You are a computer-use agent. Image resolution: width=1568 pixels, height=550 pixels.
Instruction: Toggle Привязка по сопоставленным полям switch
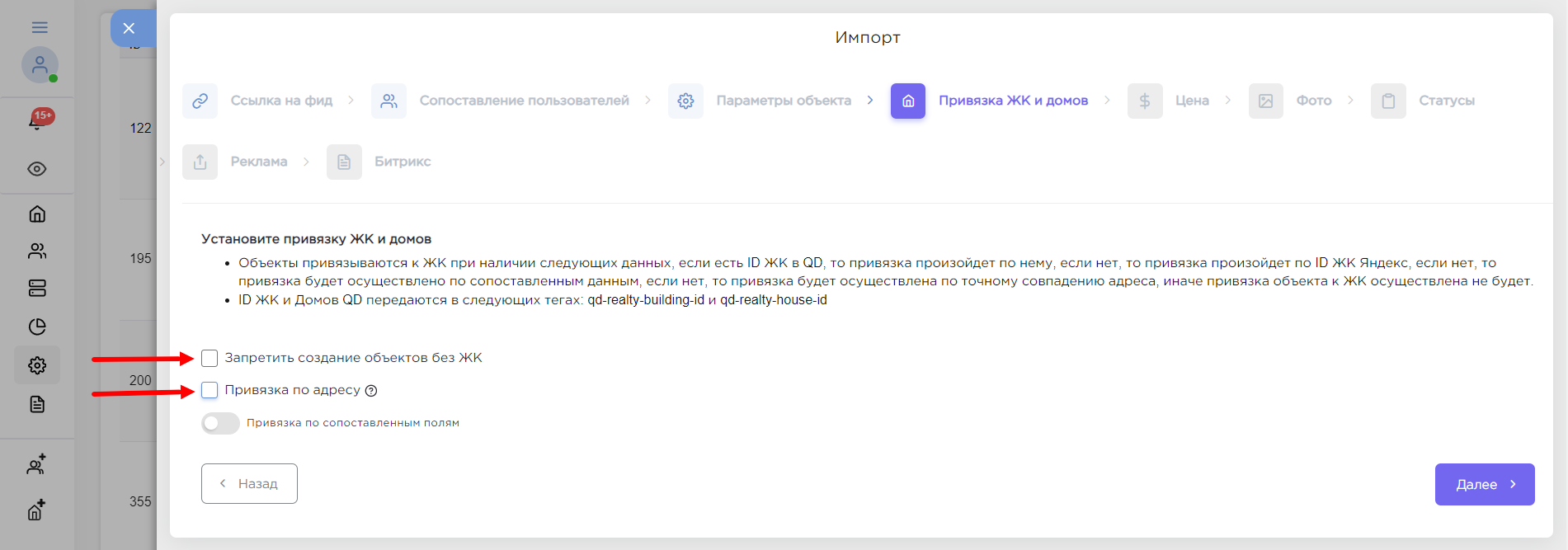pos(220,423)
